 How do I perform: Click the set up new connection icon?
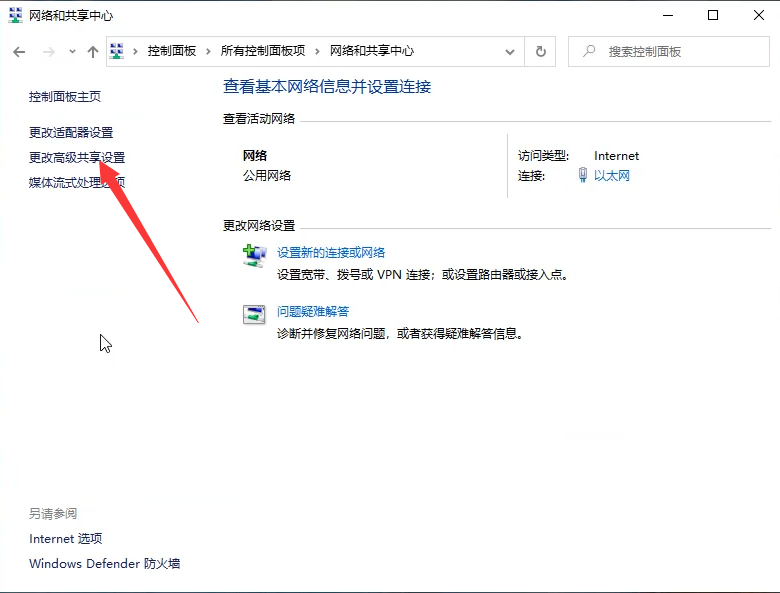coord(255,256)
